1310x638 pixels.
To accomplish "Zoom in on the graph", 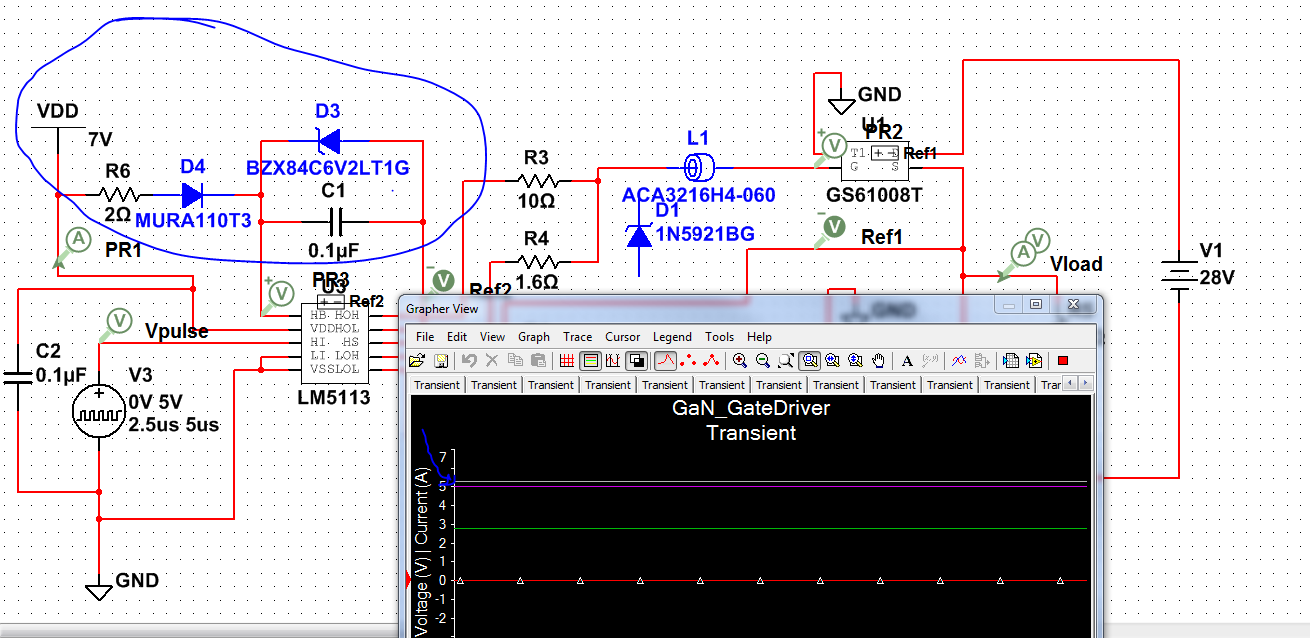I will point(739,360).
